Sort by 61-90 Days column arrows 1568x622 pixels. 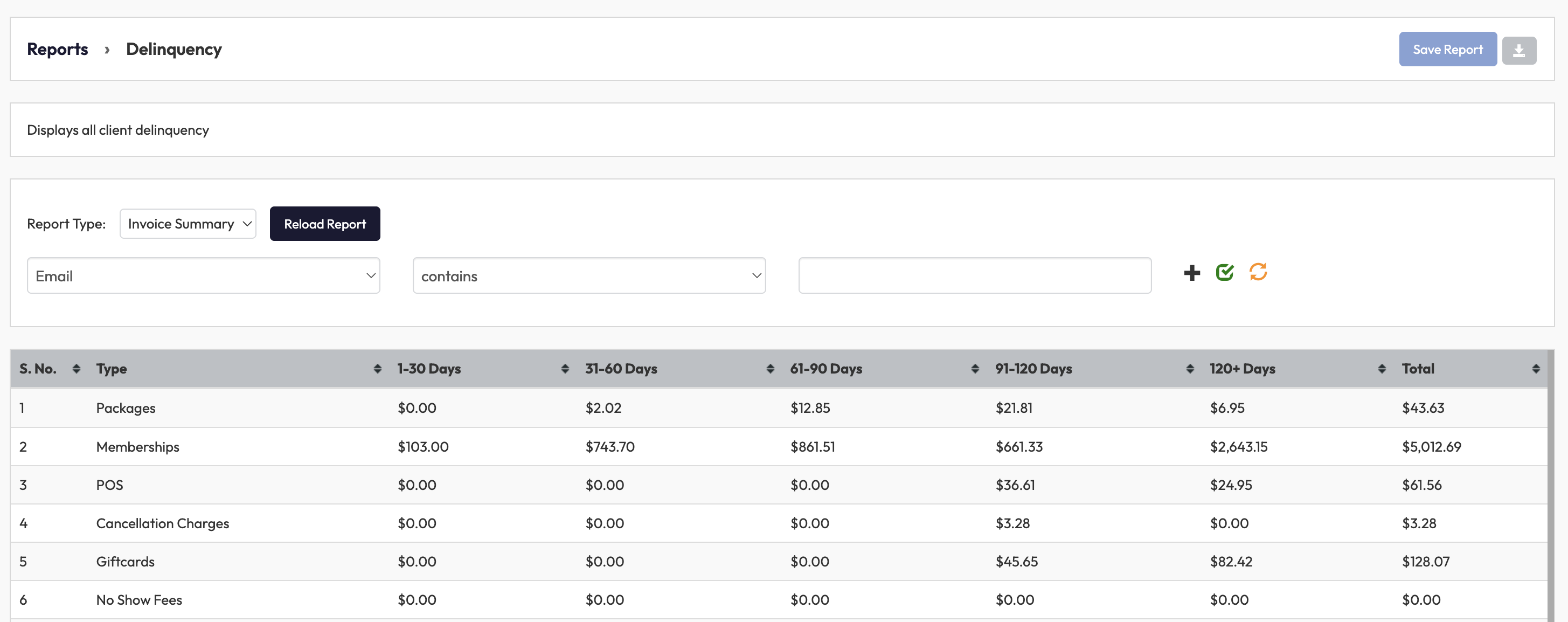click(x=975, y=369)
